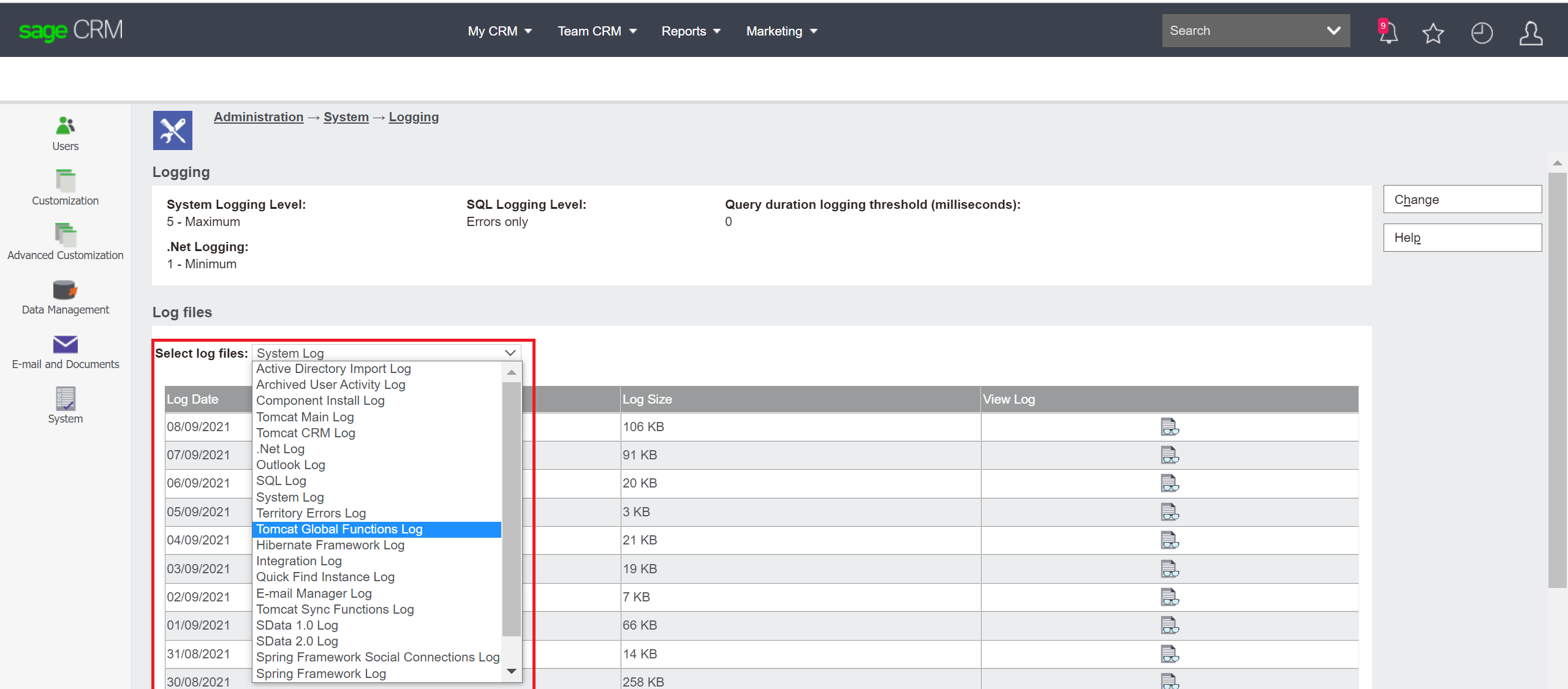View the log dated 08/09/2021
Screen dimensions: 1568x689
1169,427
